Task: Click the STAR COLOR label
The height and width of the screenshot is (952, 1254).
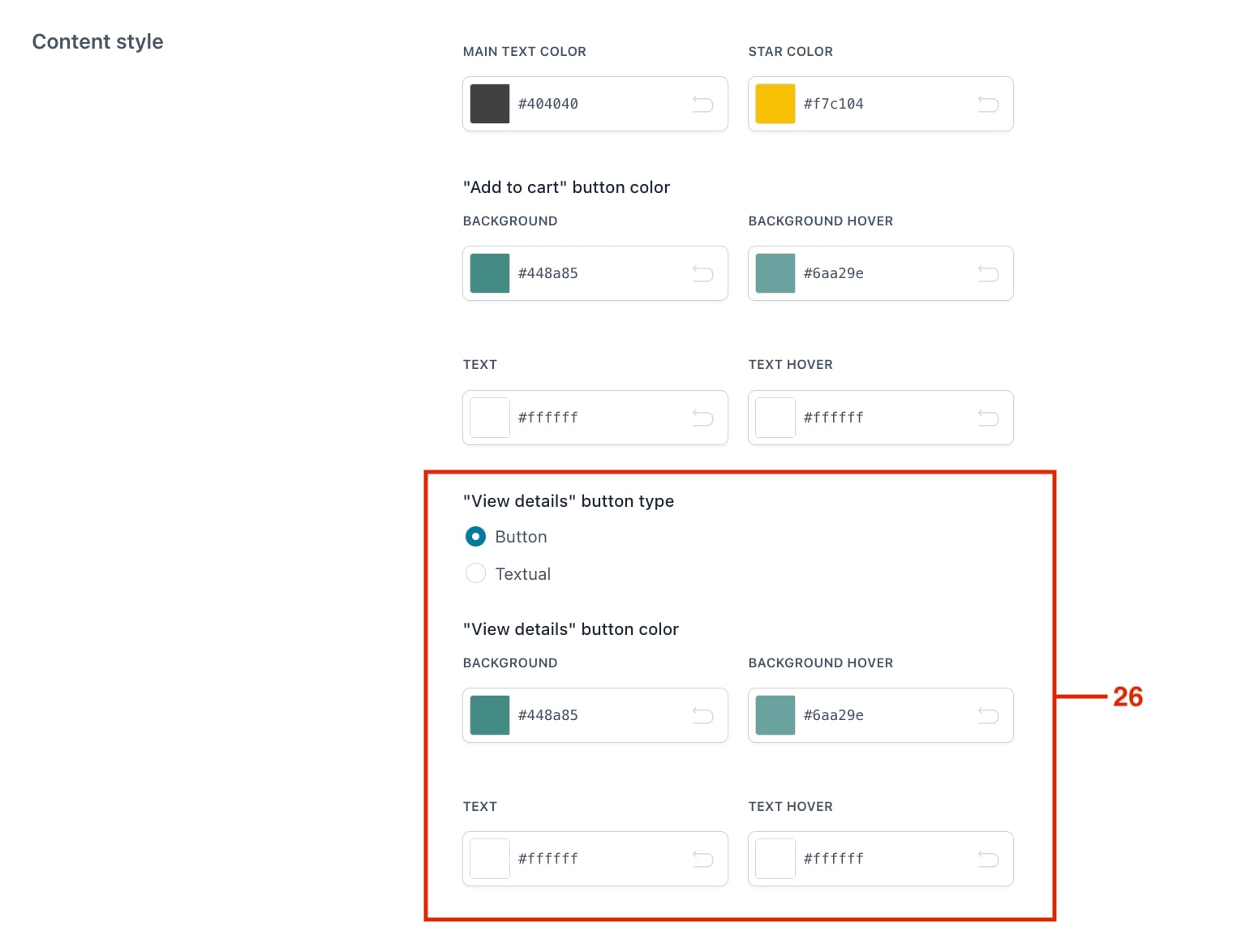Action: 791,52
